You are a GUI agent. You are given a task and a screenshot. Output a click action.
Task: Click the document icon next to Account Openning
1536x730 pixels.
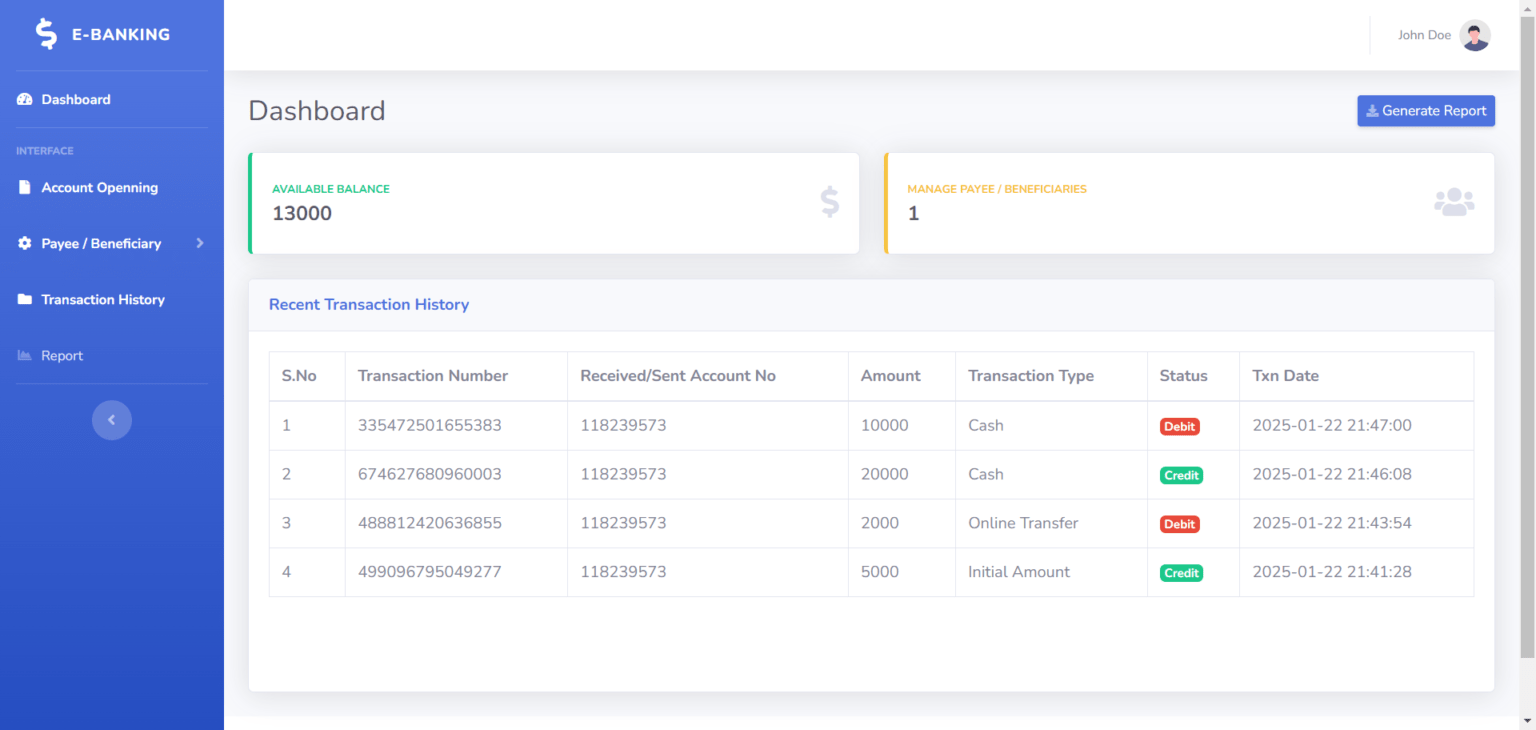click(x=23, y=187)
